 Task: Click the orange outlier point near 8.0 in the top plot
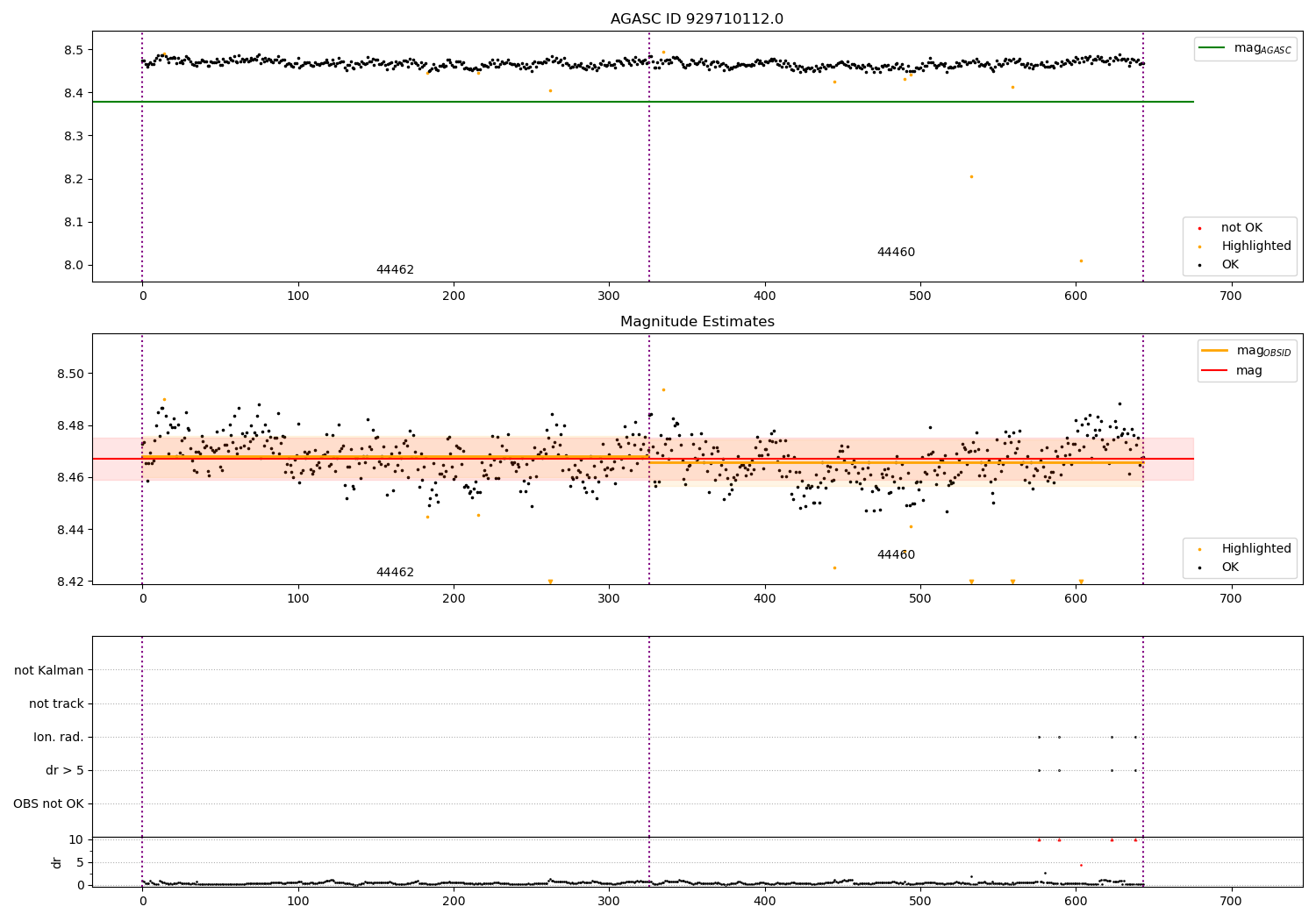tap(1081, 261)
